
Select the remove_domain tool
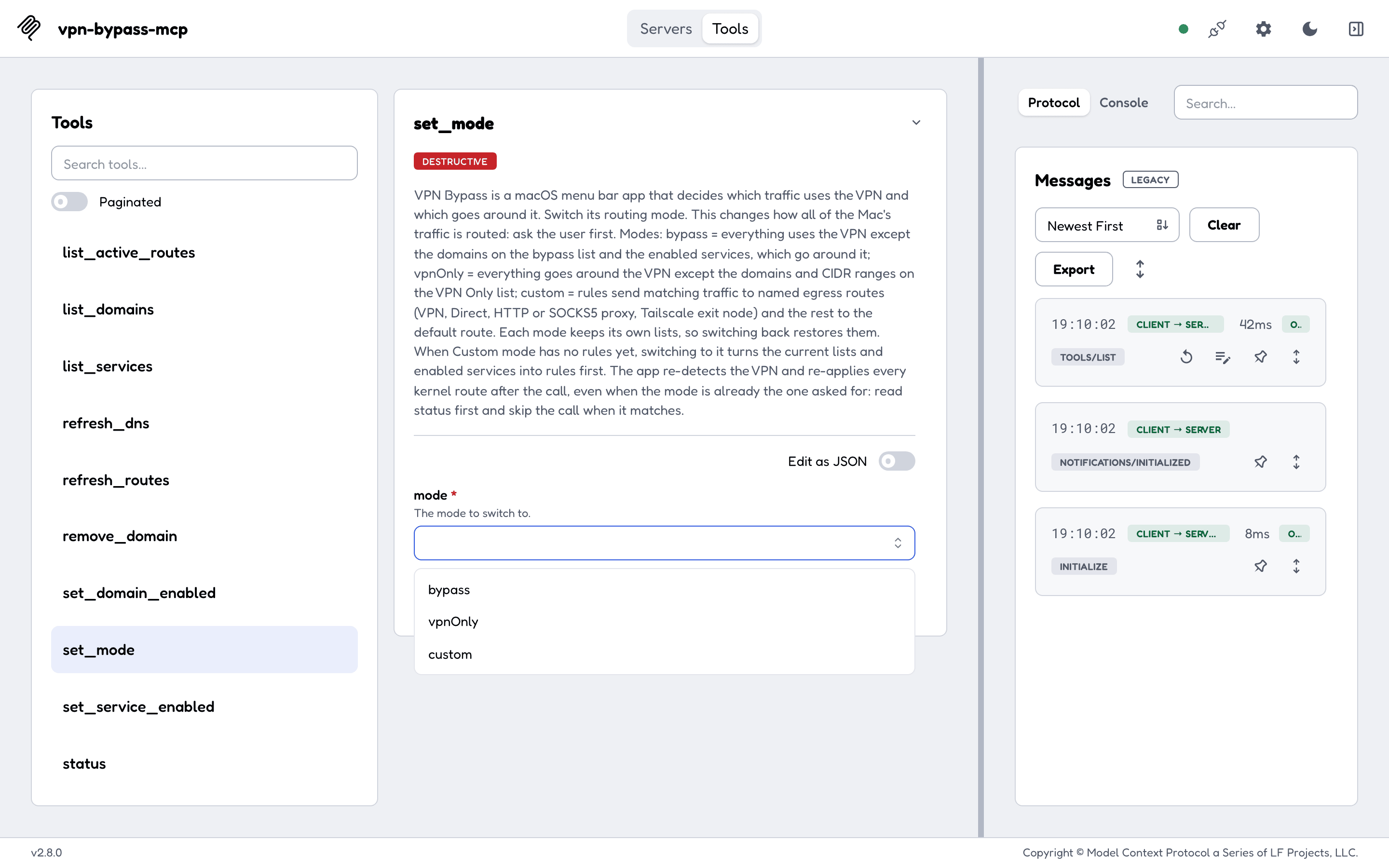coord(204,536)
